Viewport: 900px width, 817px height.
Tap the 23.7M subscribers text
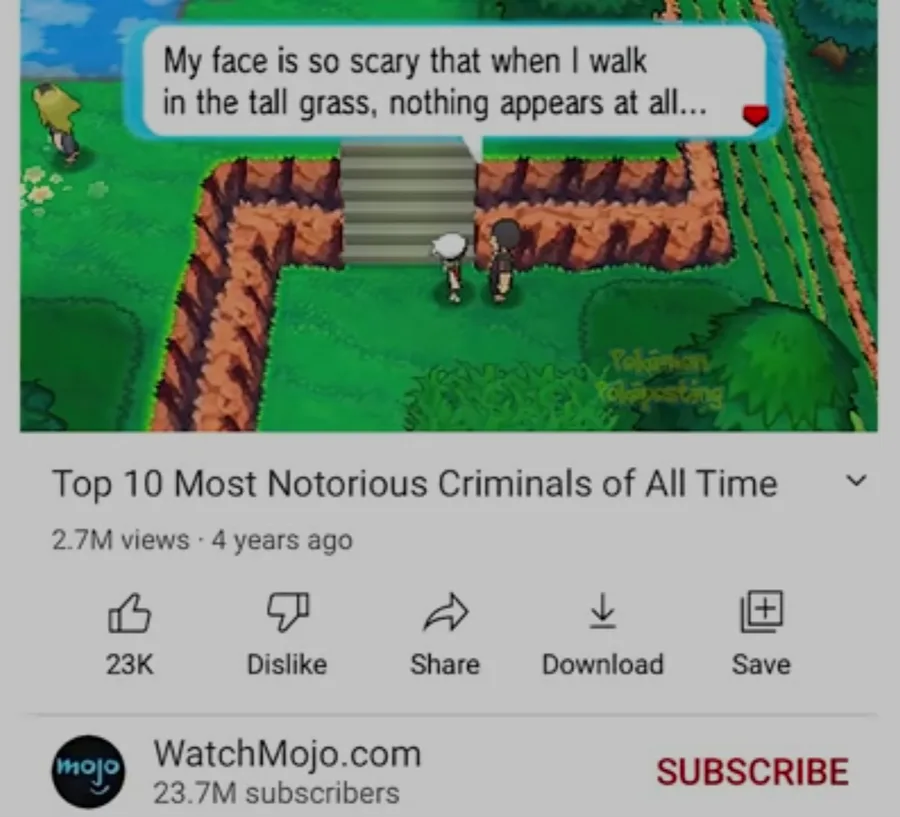(276, 793)
